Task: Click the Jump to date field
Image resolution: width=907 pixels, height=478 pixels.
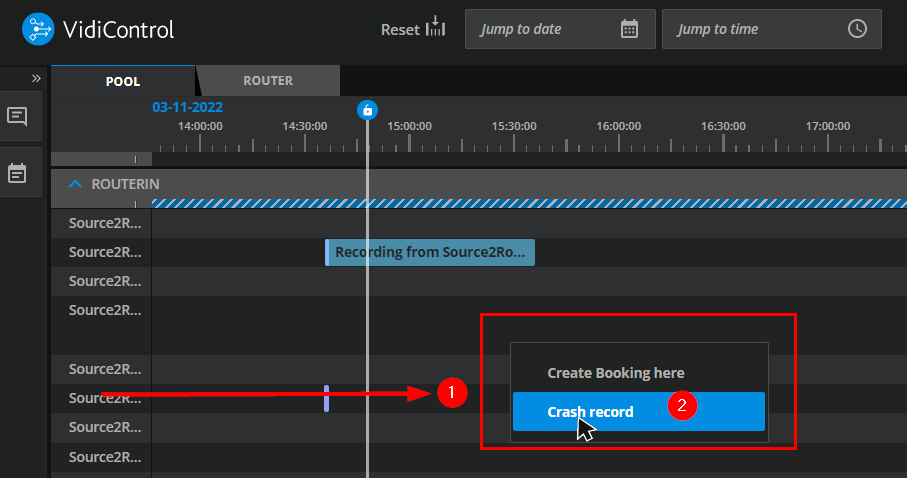Action: (545, 29)
